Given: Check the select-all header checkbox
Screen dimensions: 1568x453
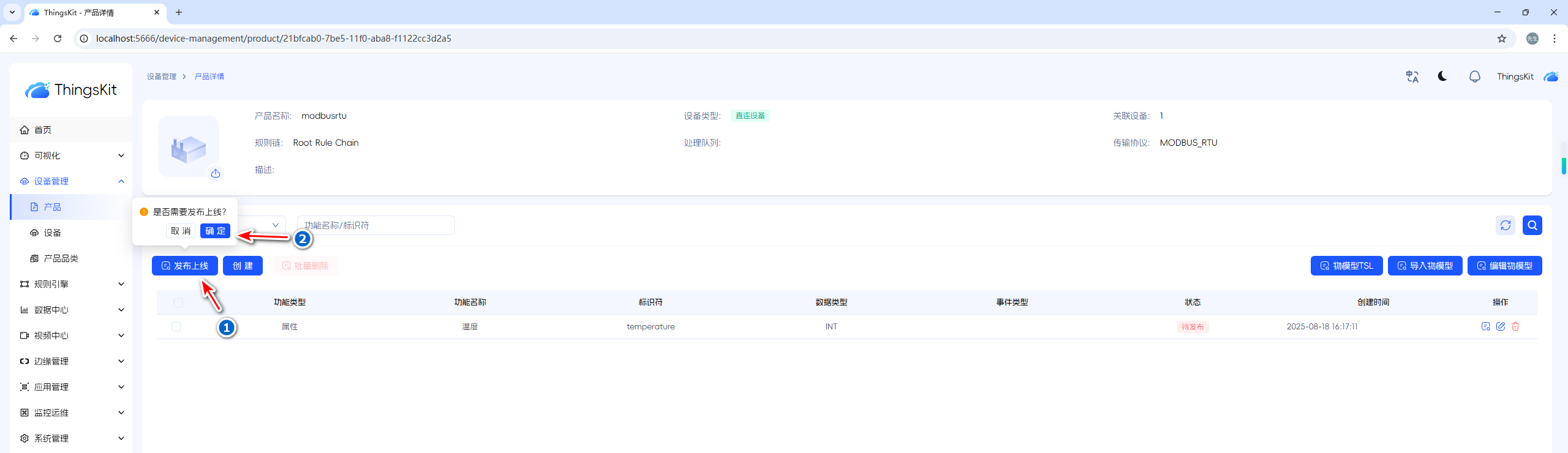Looking at the screenshot, I should (178, 302).
